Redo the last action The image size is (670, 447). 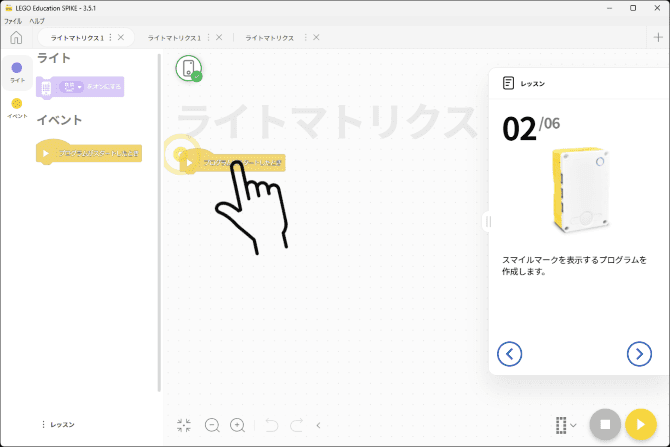click(297, 425)
